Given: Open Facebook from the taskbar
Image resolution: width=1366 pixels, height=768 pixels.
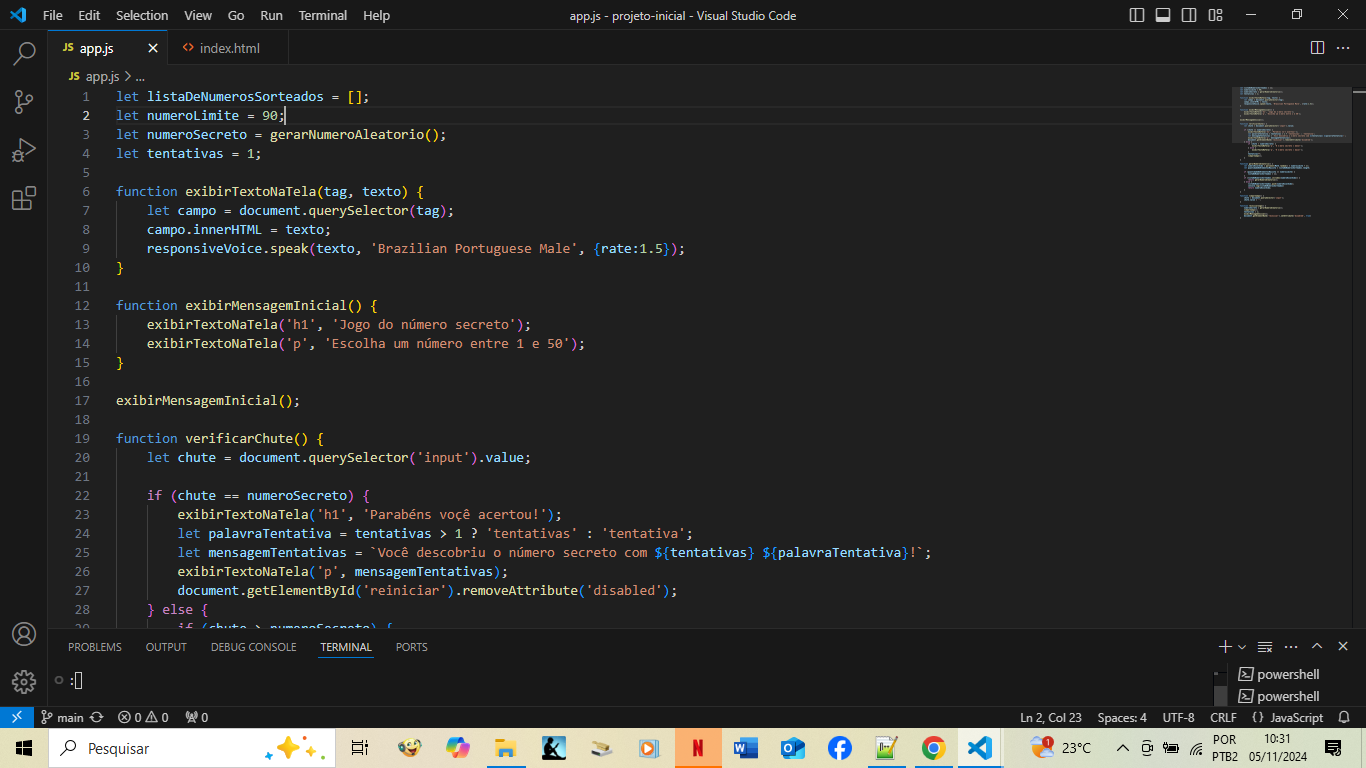Looking at the screenshot, I should [839, 748].
